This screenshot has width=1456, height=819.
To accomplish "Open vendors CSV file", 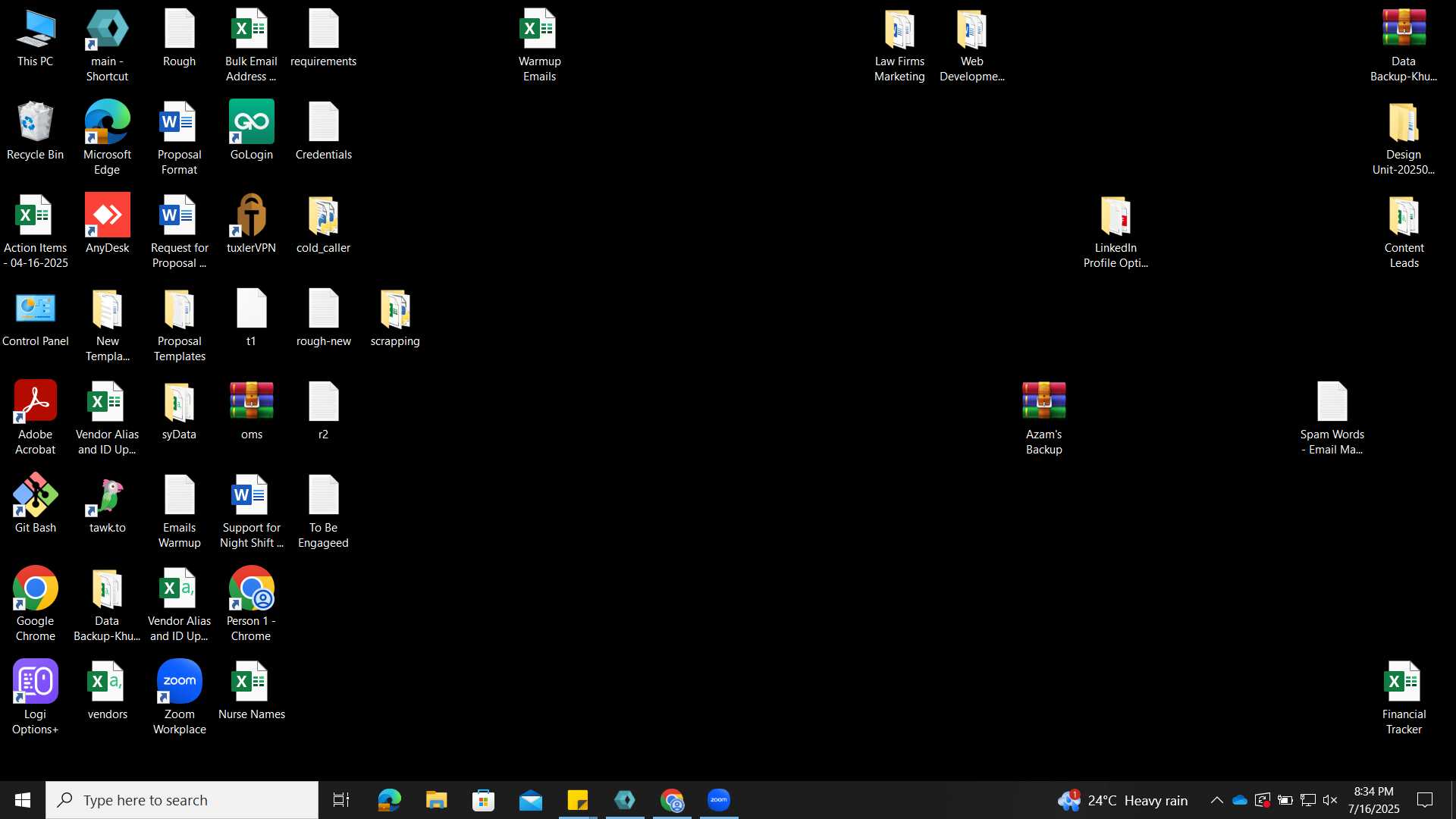I will click(x=107, y=691).
